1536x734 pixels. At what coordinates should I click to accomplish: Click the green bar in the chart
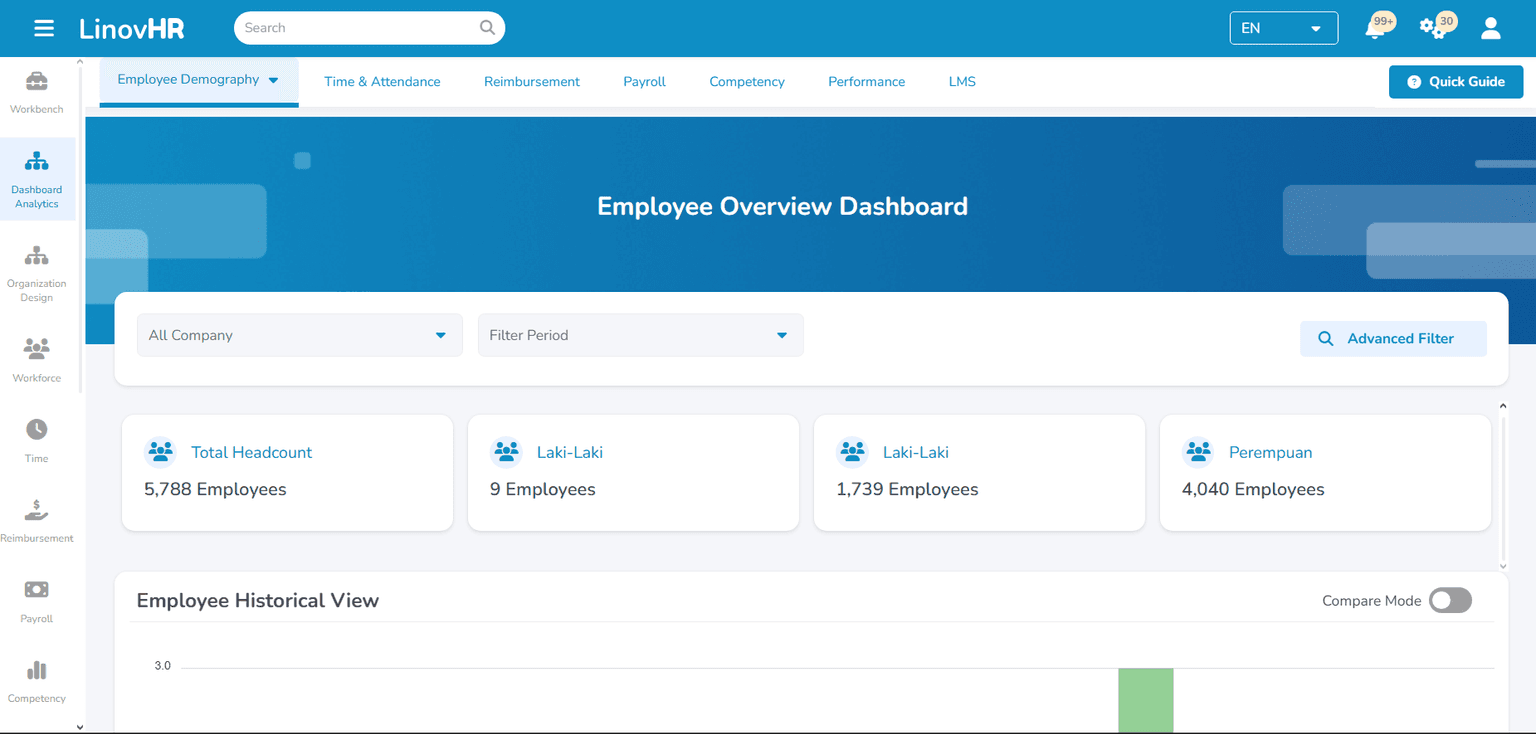tap(1146, 700)
